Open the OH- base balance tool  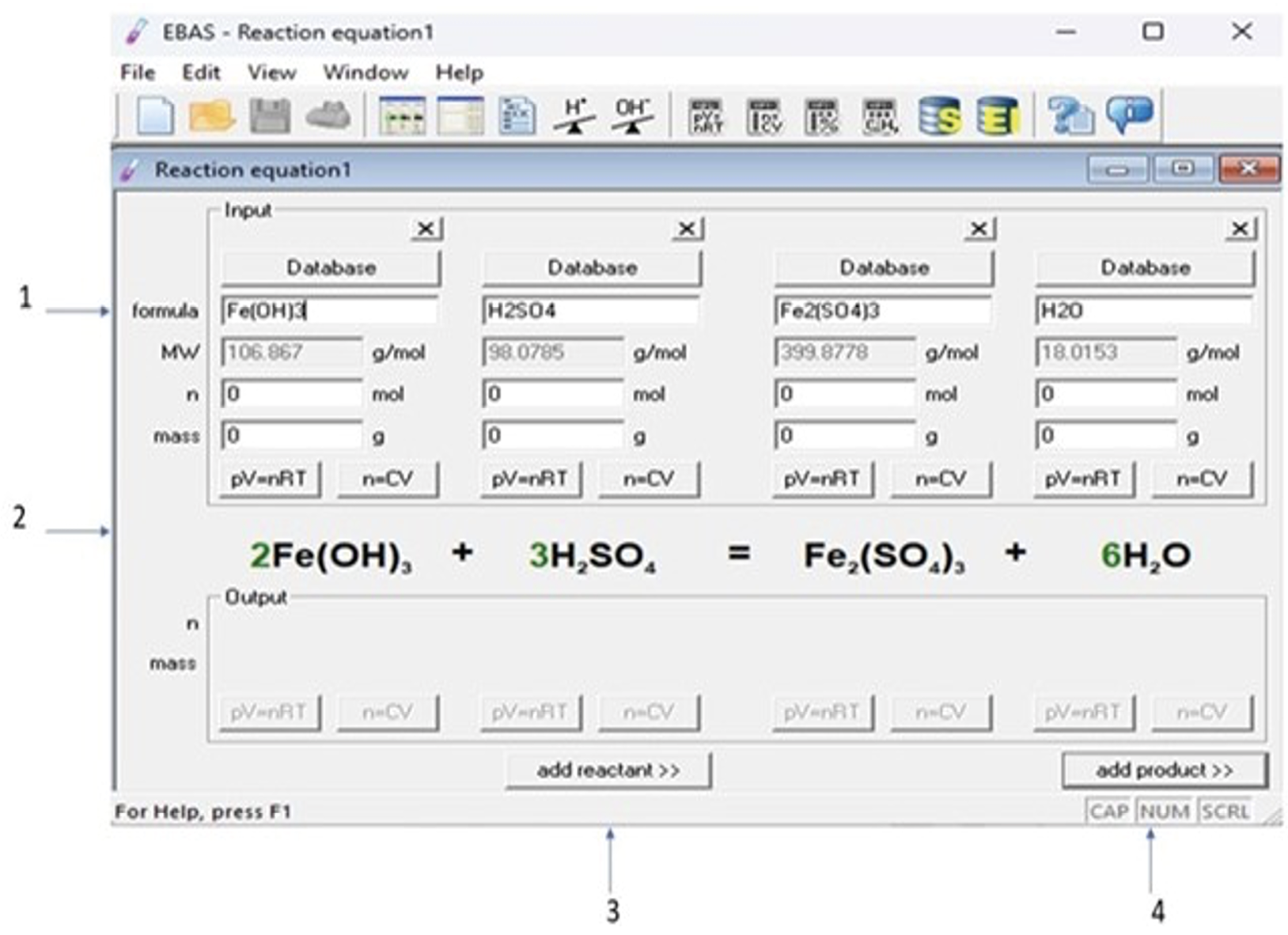tap(632, 116)
